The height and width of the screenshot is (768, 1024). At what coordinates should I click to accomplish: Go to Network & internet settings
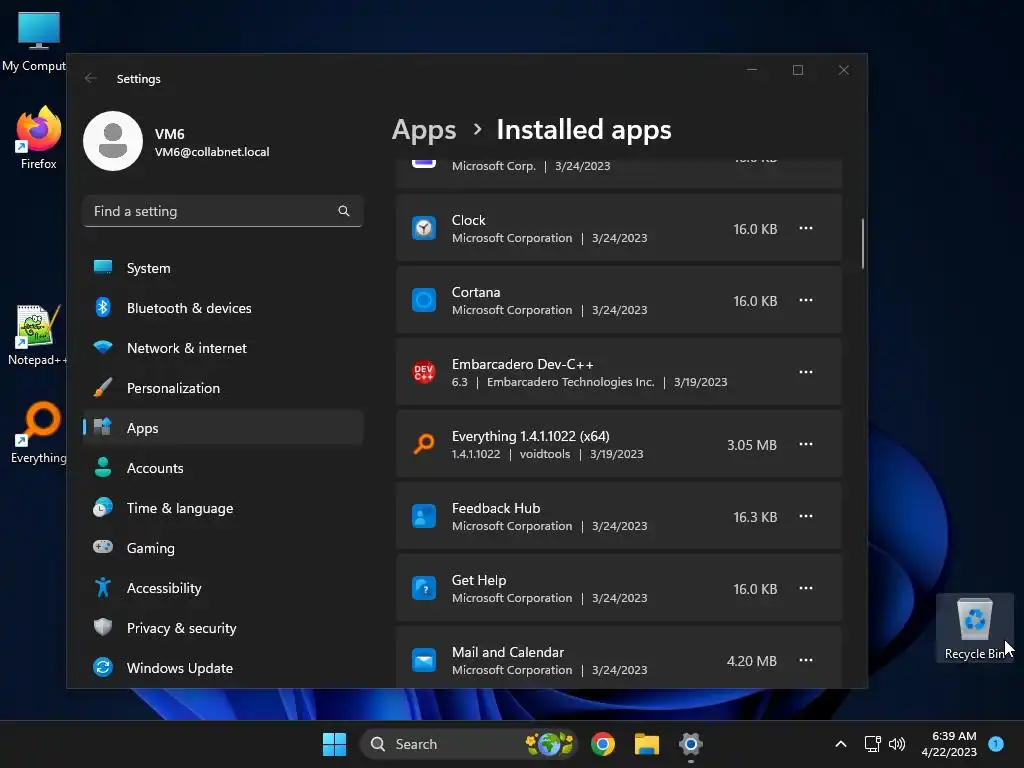[x=223, y=348]
